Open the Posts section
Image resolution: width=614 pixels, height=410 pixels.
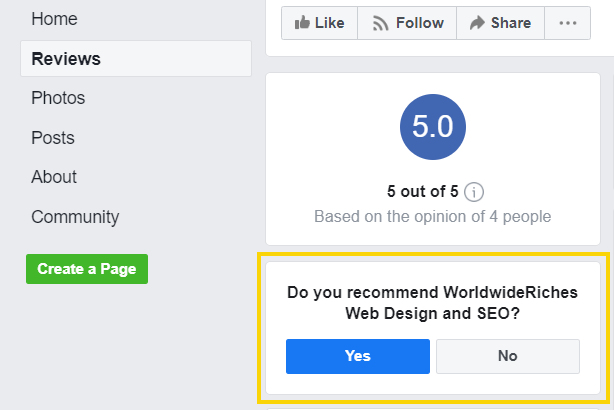53,138
